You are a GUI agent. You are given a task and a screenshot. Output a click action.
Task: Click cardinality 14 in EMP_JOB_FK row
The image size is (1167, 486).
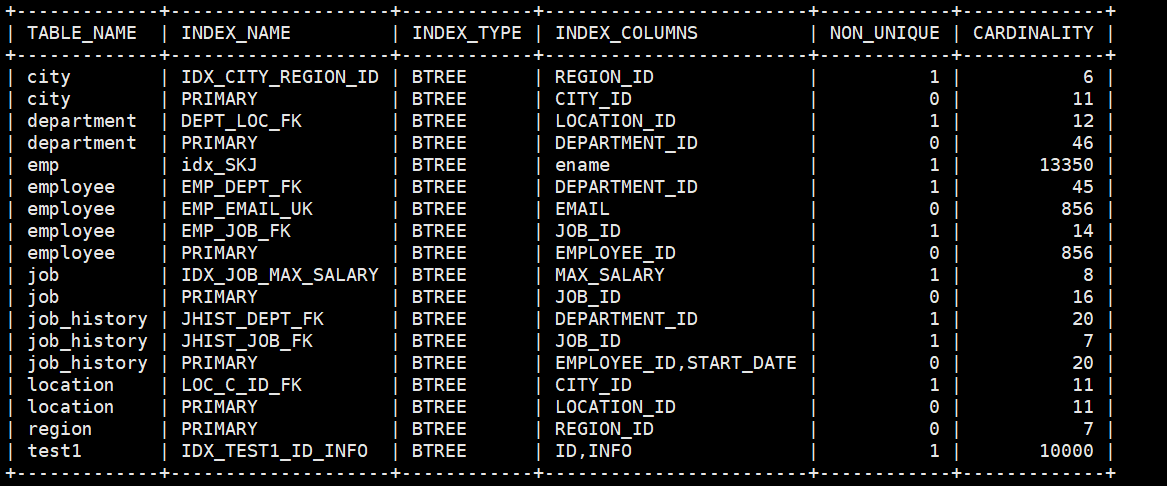point(1083,231)
